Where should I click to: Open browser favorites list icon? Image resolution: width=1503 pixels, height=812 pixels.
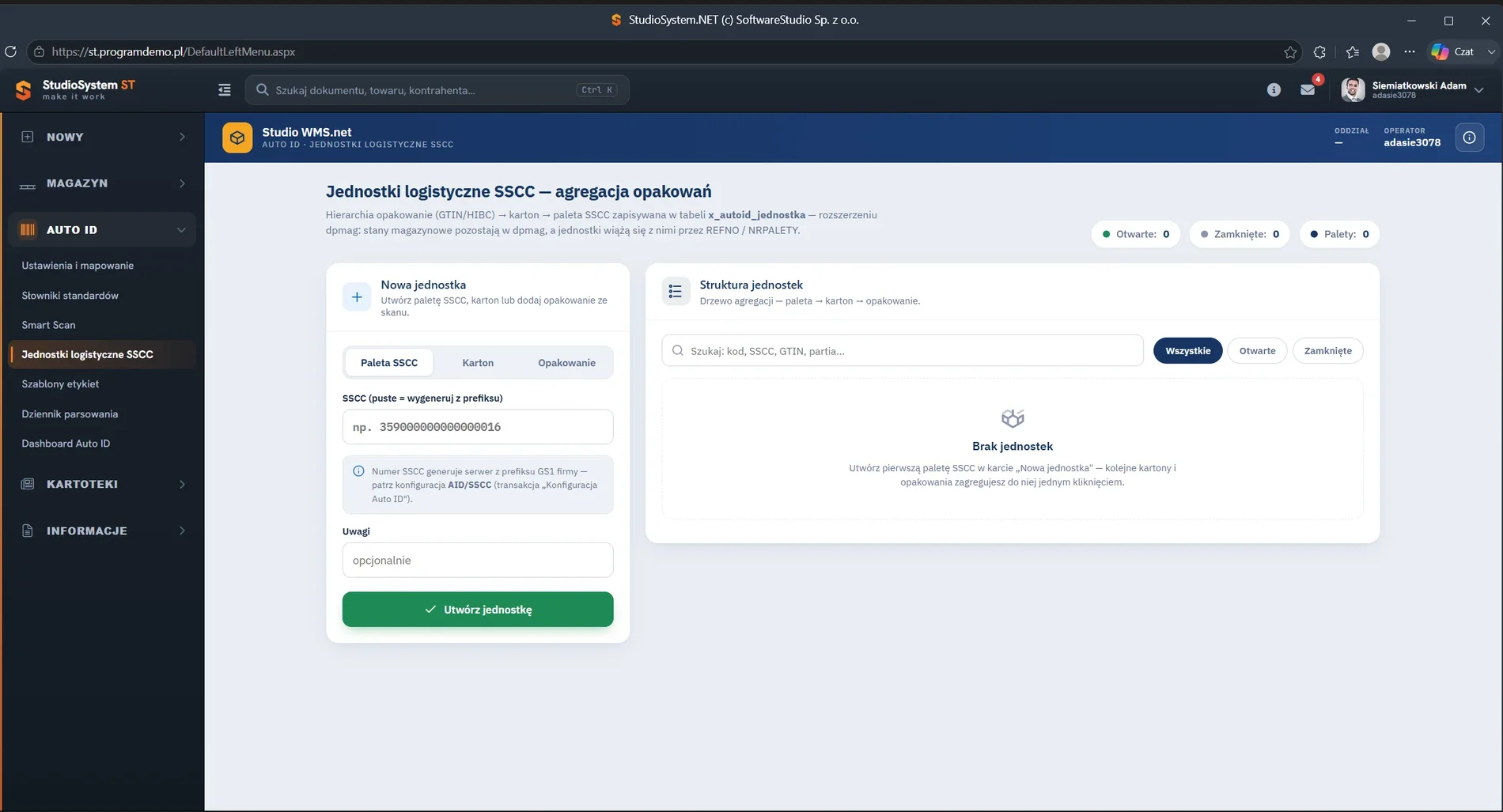(x=1352, y=51)
